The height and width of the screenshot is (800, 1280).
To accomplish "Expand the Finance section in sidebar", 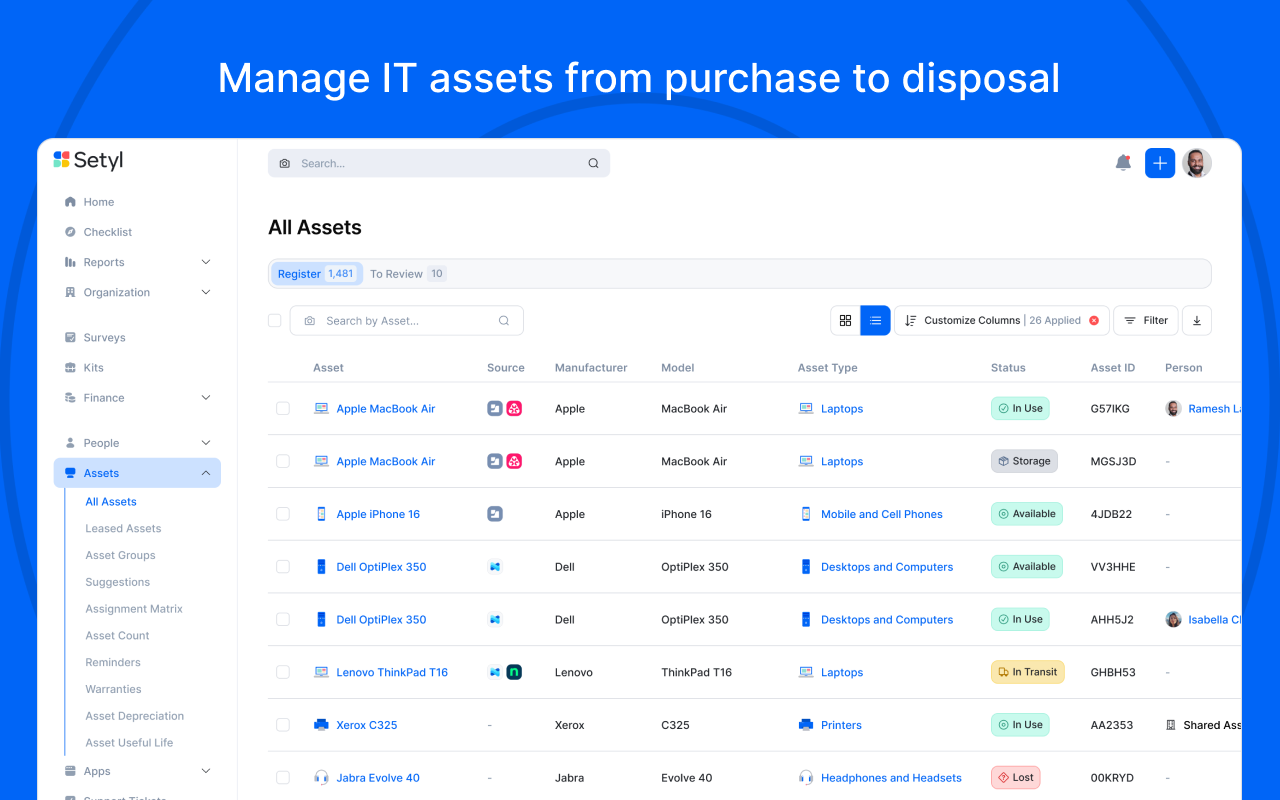I will [x=206, y=397].
